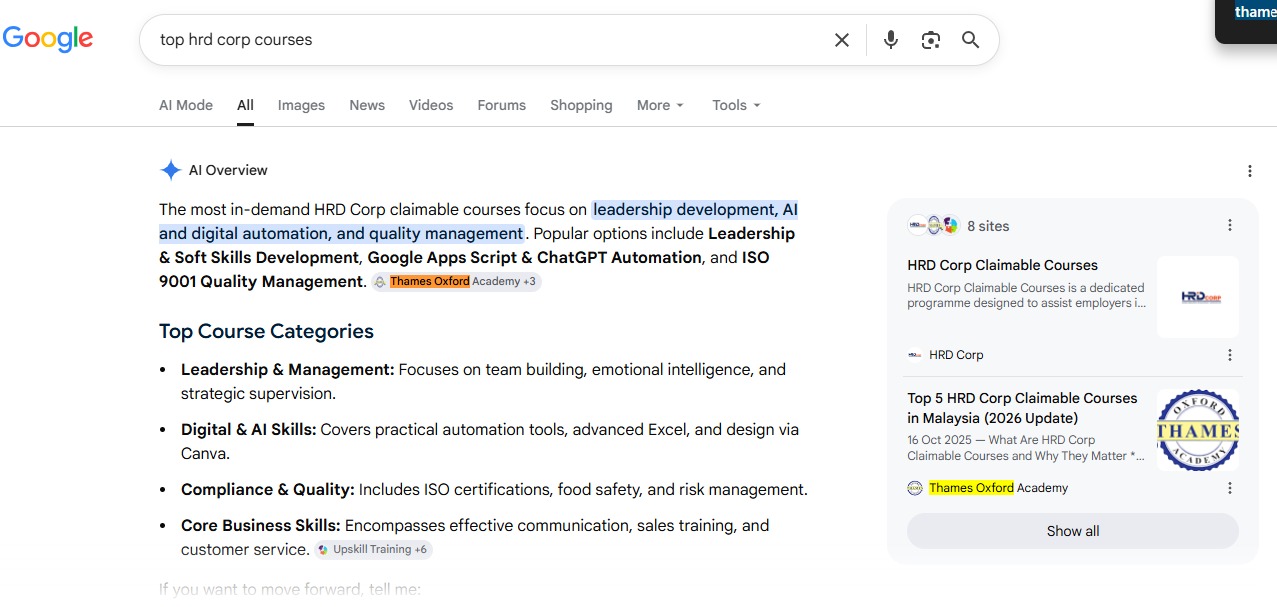This screenshot has width=1277, height=607.
Task: Click the dark tooltip in top-right corner
Action: pos(1246,21)
